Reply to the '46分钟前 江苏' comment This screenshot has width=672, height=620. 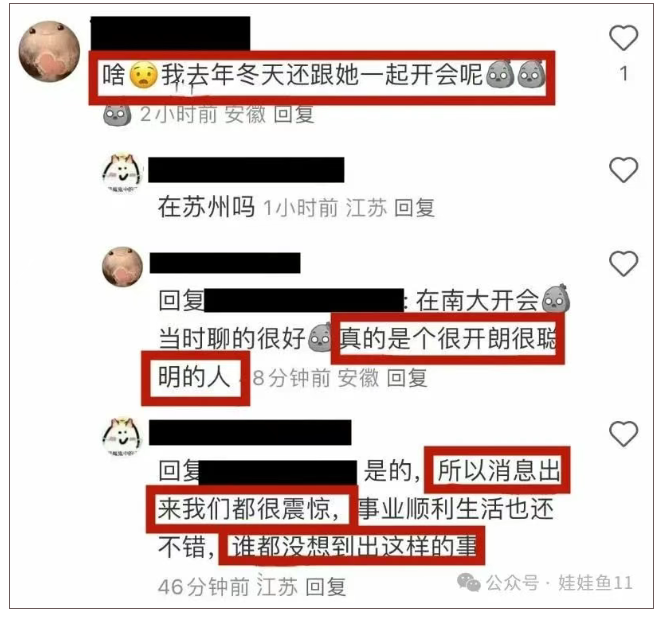pos(325,587)
